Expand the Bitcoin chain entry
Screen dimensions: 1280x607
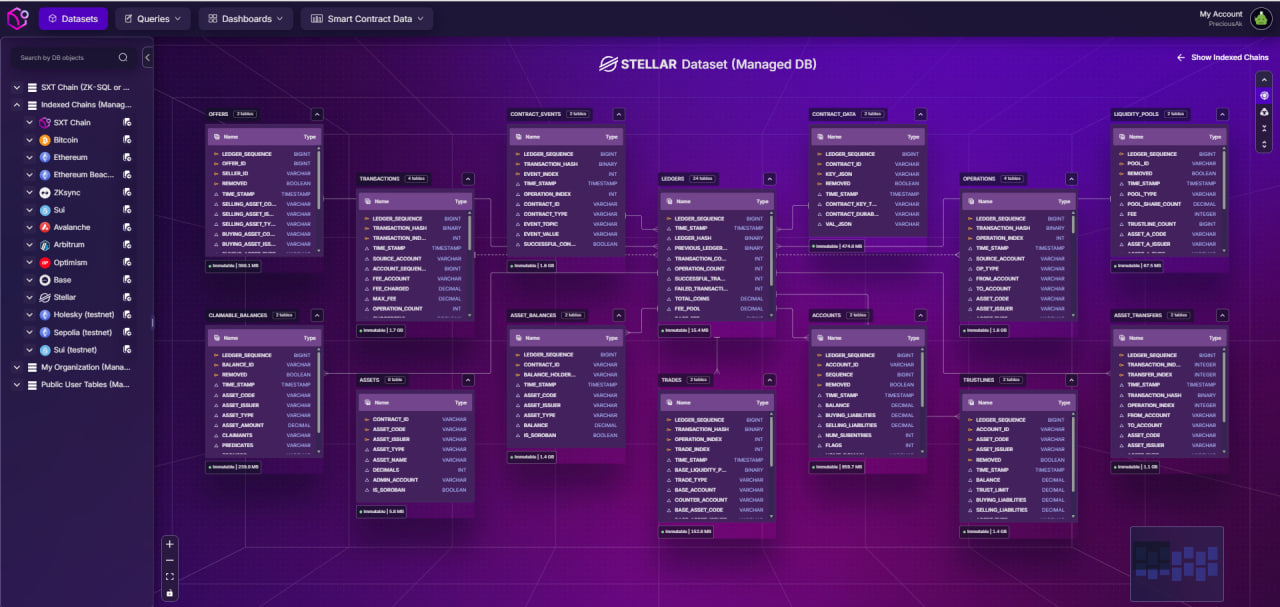click(x=29, y=140)
